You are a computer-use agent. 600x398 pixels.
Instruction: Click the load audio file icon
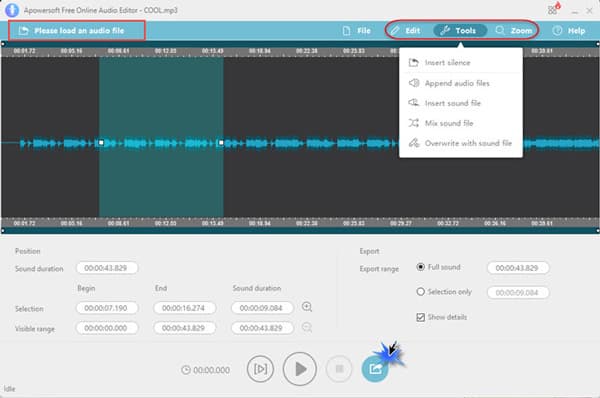pos(23,31)
